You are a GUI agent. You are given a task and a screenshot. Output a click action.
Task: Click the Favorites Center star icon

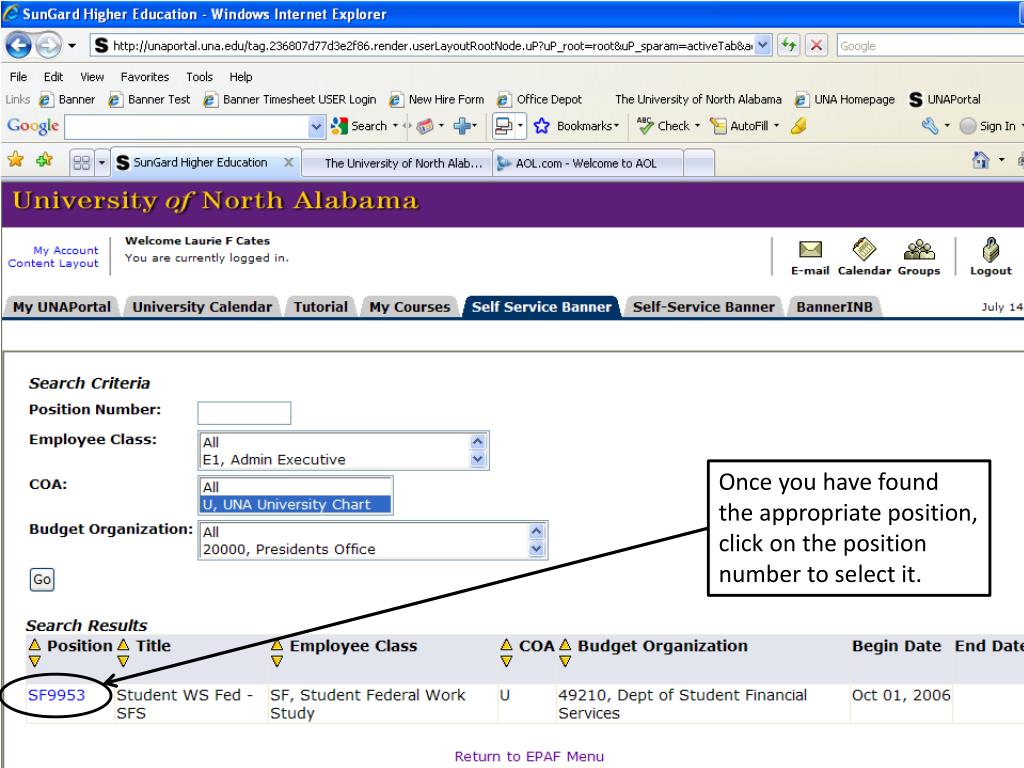(x=16, y=160)
